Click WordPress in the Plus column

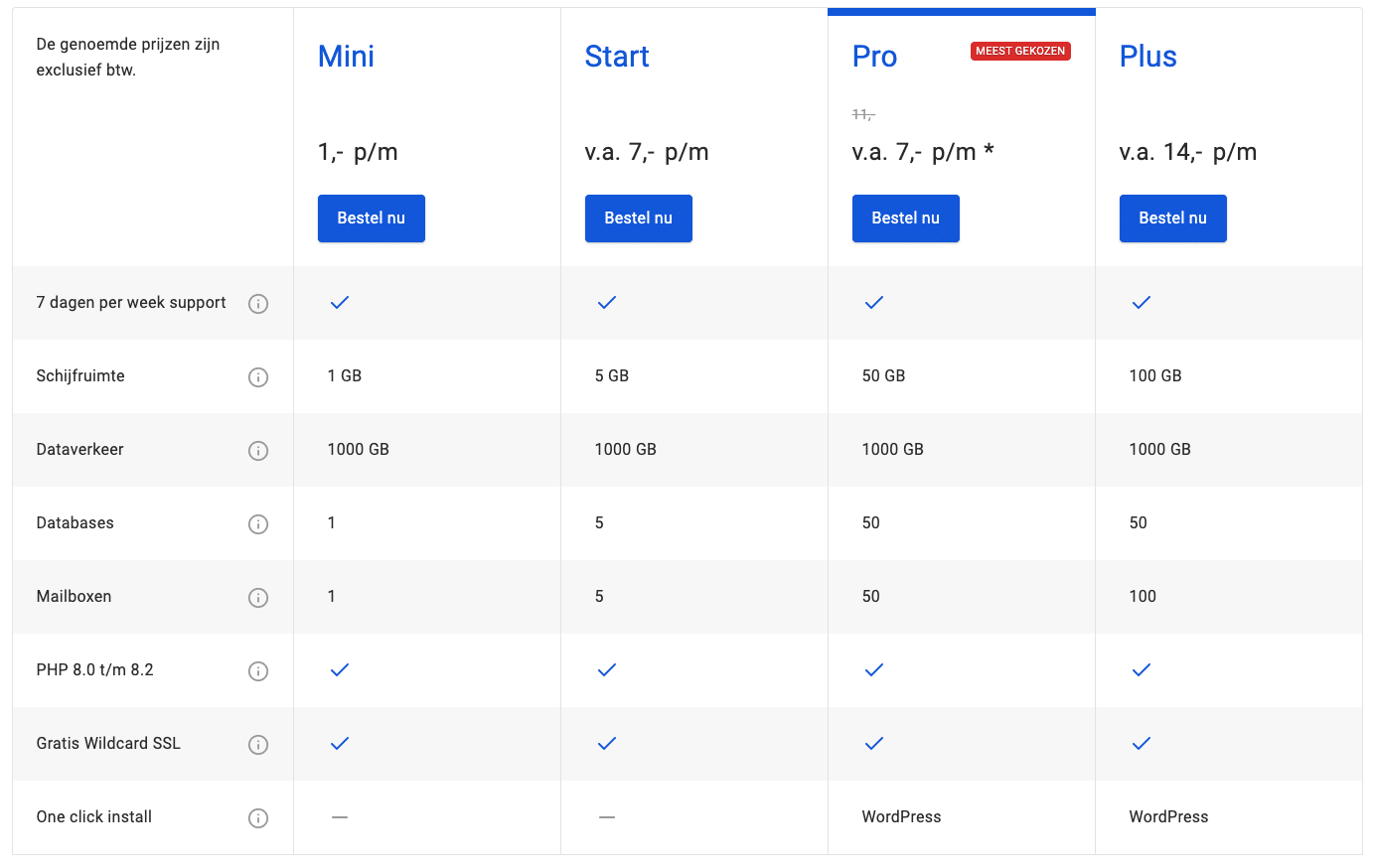click(x=1168, y=817)
